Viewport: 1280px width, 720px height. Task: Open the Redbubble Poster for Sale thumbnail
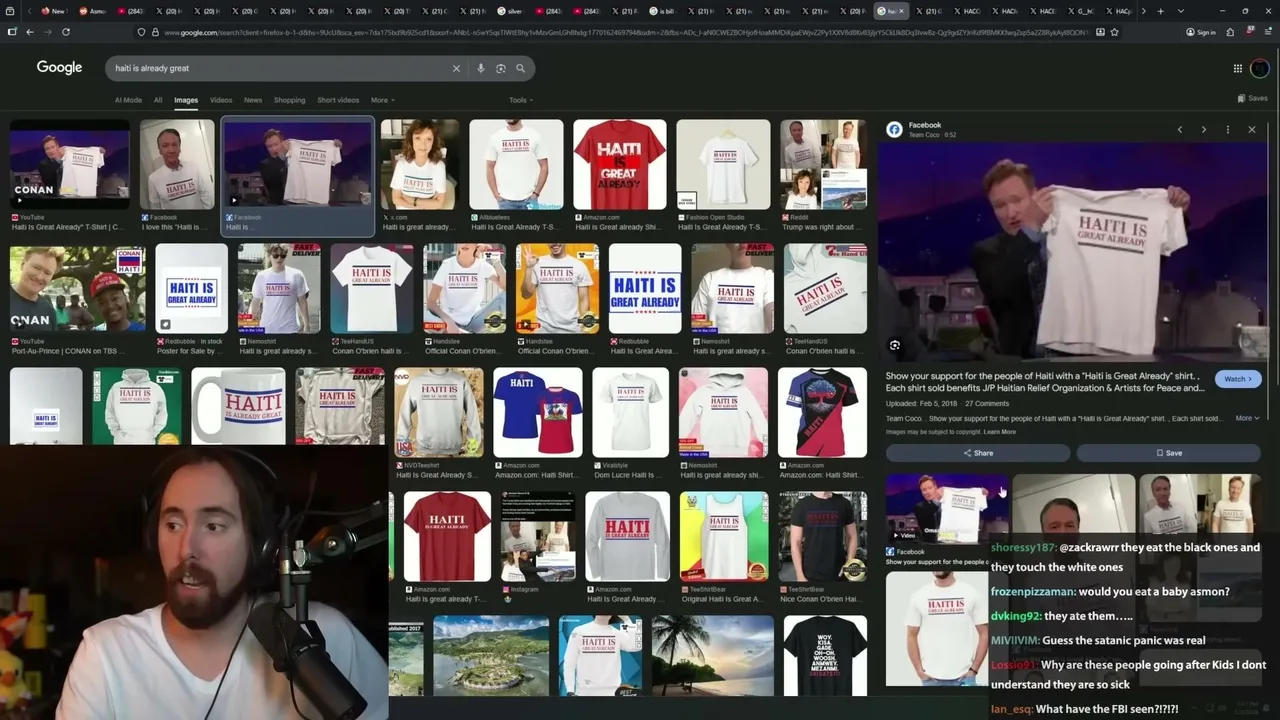(x=192, y=289)
